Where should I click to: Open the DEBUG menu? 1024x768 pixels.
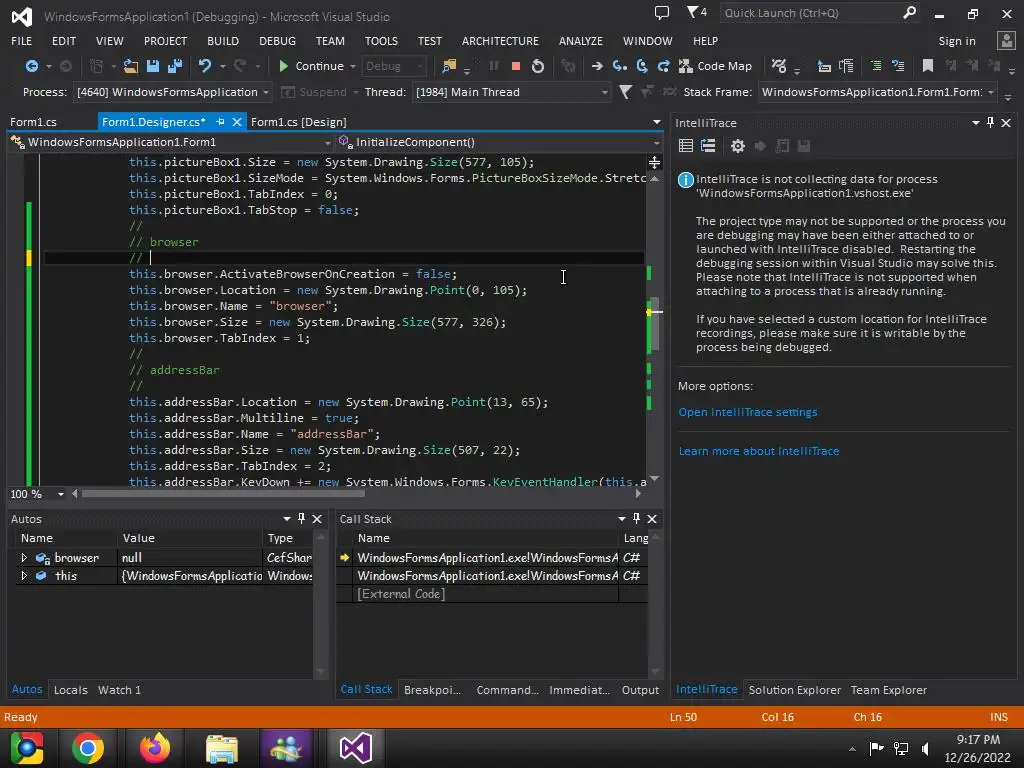coord(278,40)
